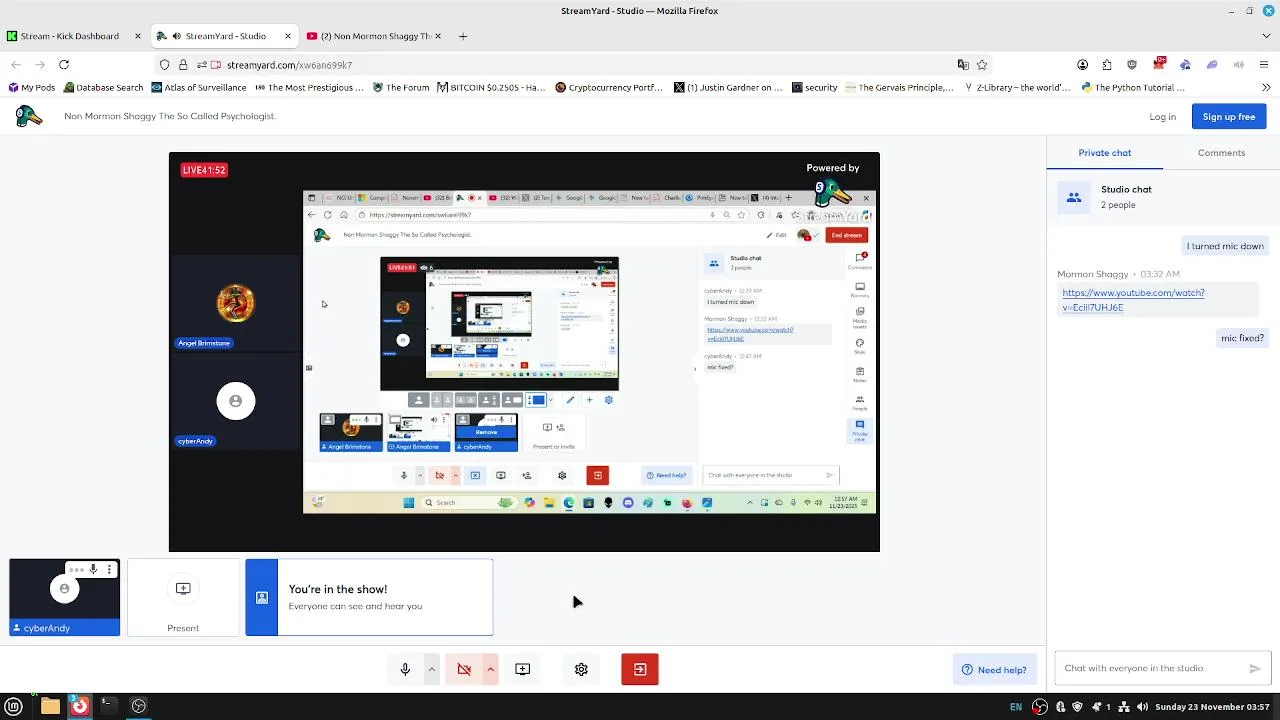1280x720 pixels.
Task: Select the cyberAndy participant thumbnail
Action: coord(64,598)
